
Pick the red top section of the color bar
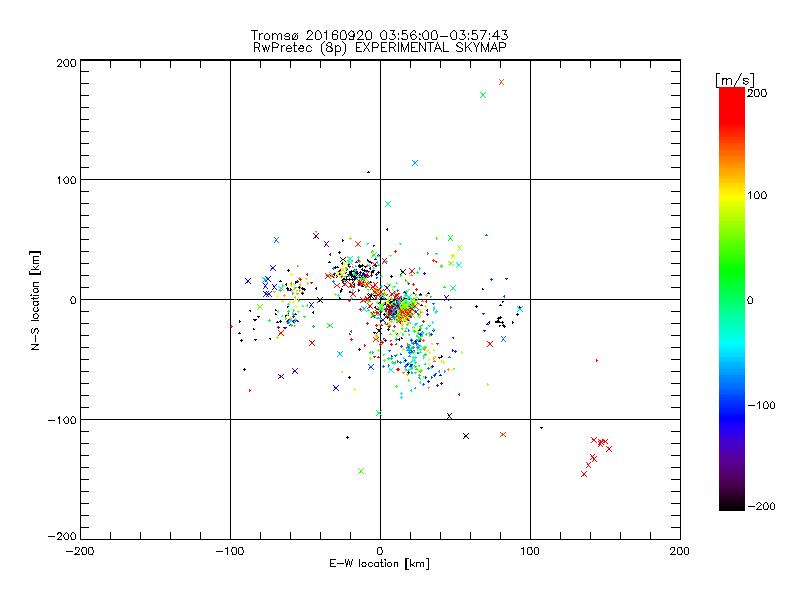pyautogui.click(x=732, y=105)
